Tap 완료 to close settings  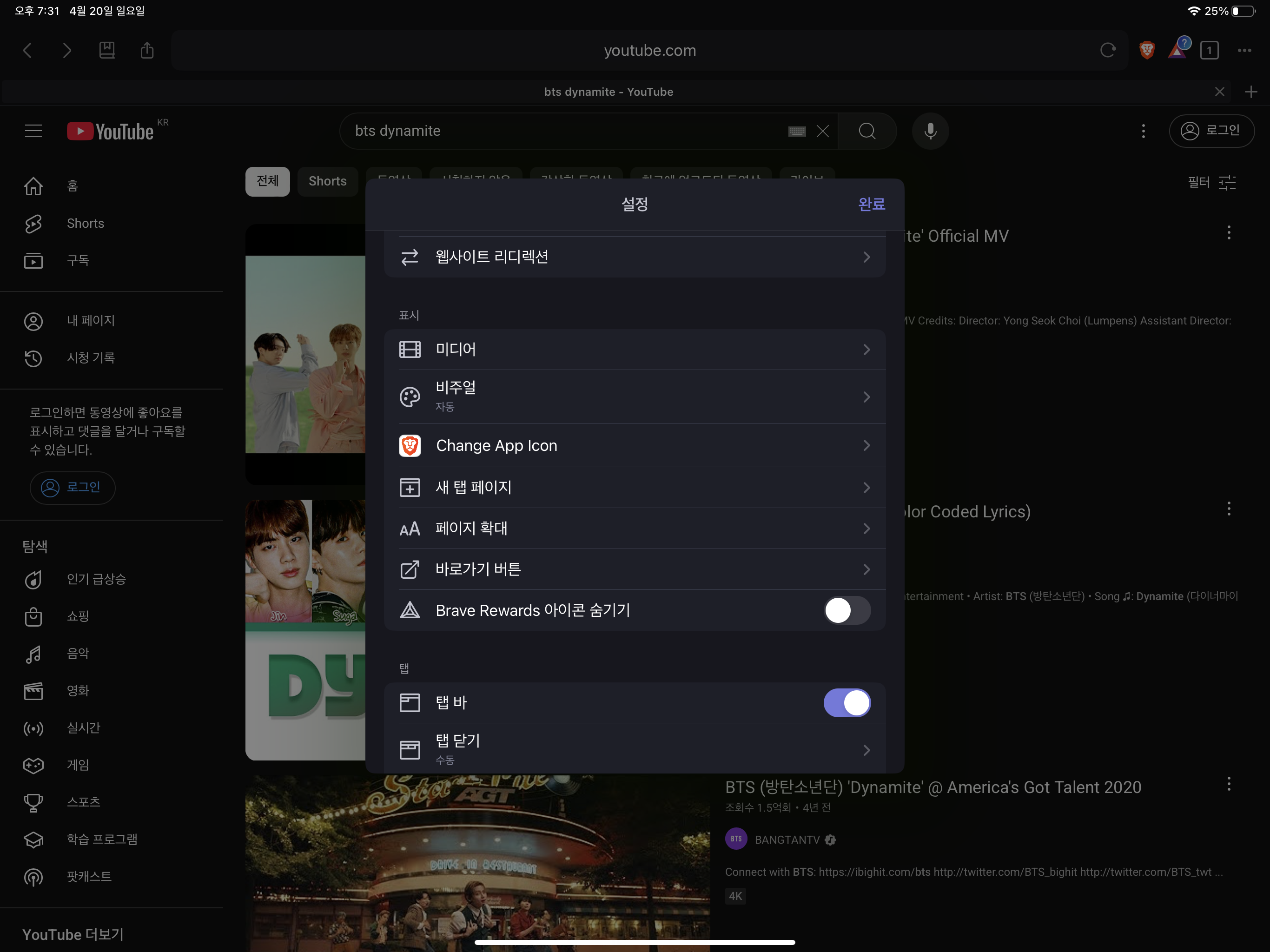click(871, 204)
